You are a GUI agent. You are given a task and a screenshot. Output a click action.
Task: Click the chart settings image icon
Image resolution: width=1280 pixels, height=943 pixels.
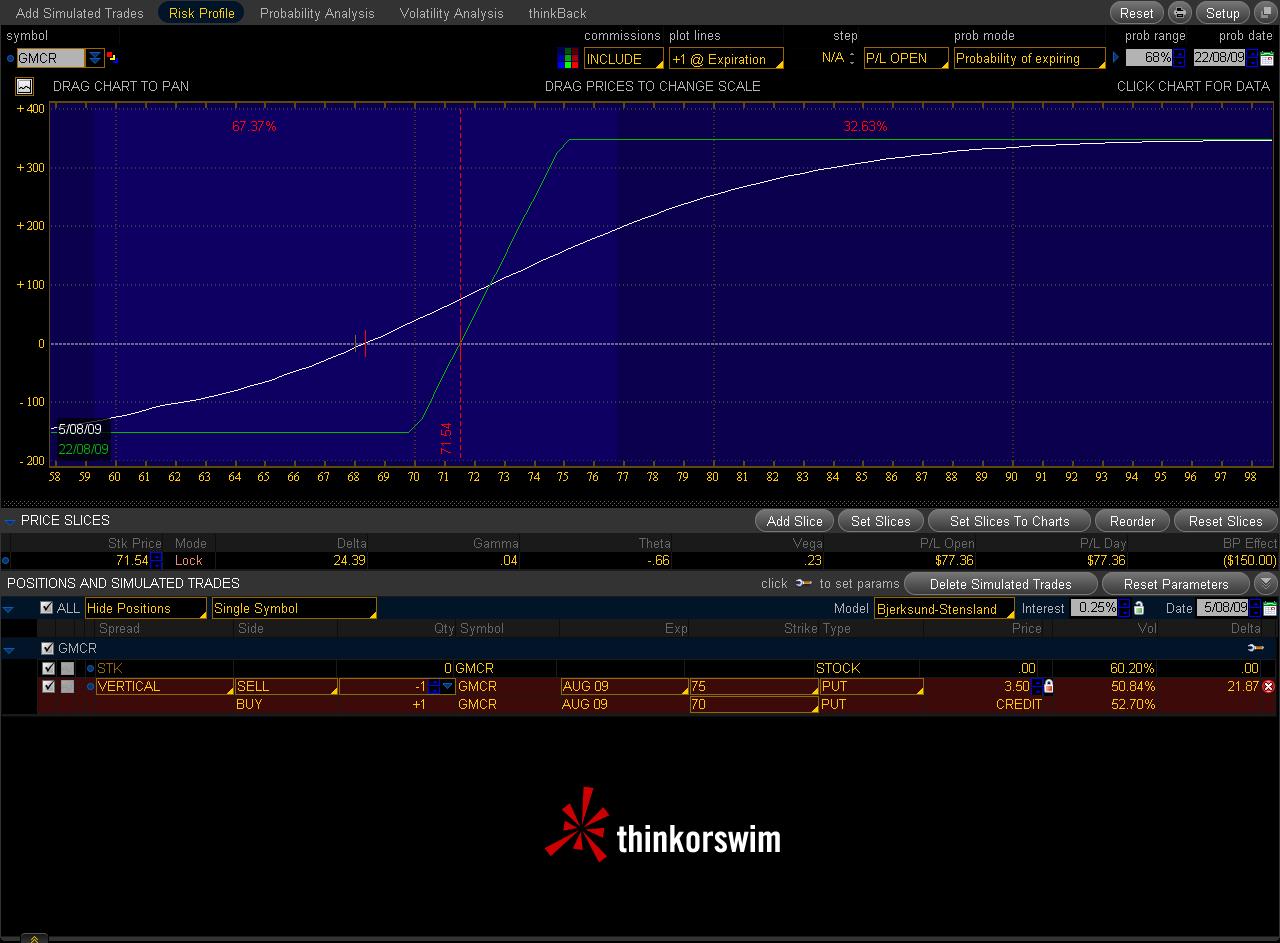coord(24,86)
